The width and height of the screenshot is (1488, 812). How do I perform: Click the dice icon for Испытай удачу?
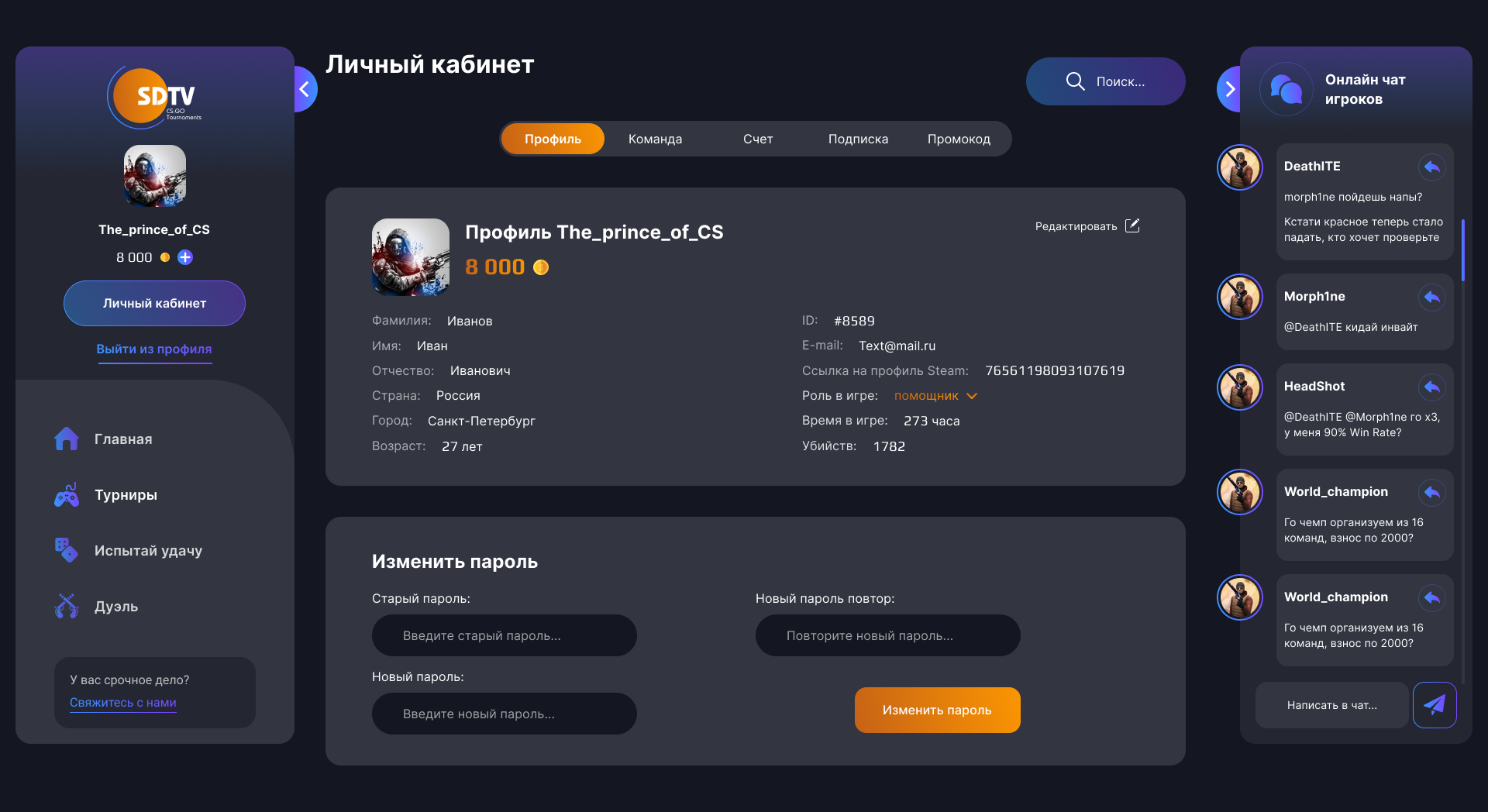coord(67,550)
